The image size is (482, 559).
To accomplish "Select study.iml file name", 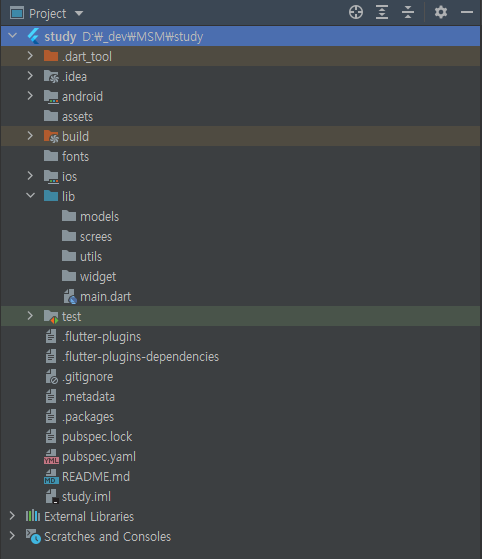I will (x=86, y=497).
